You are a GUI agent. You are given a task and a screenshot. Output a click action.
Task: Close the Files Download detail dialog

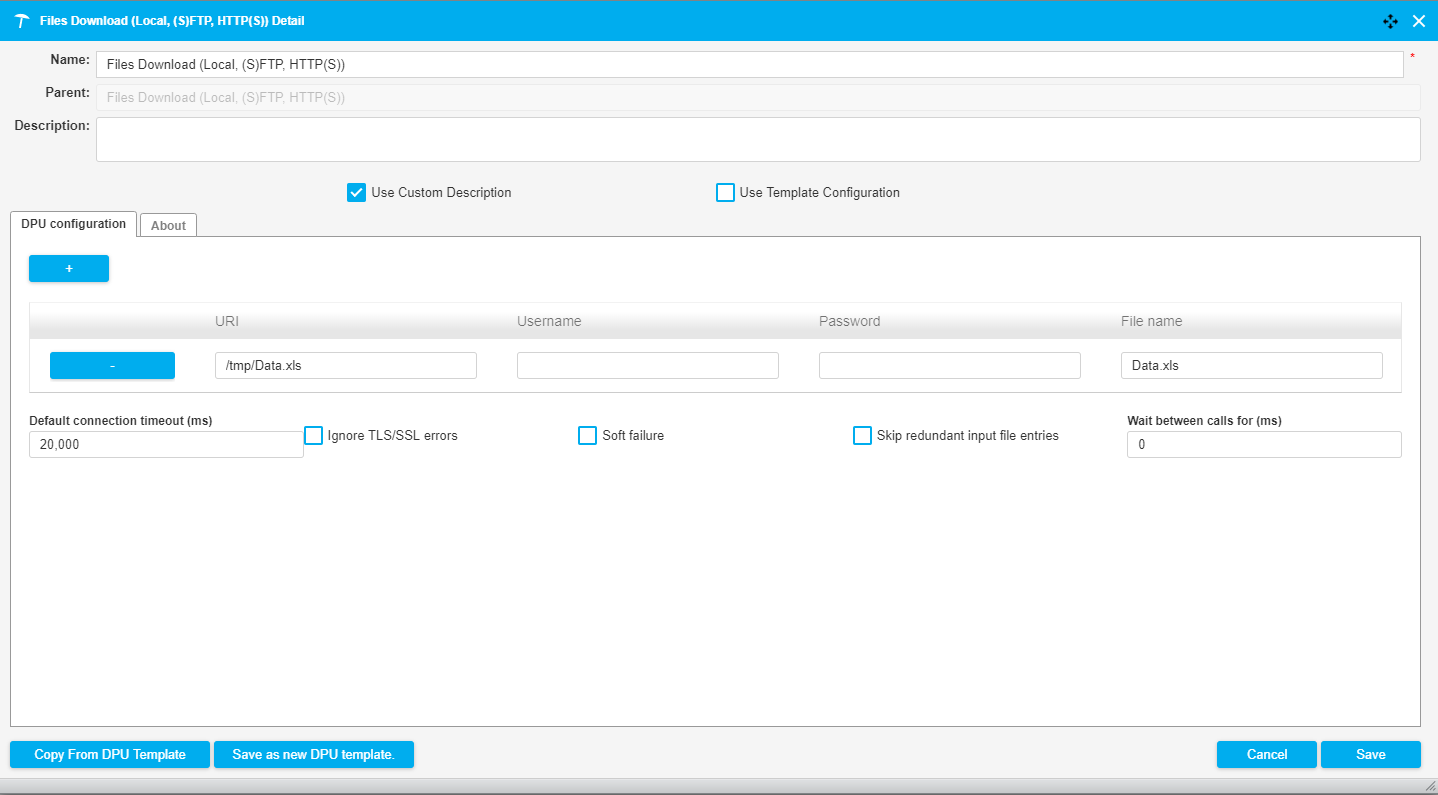[1418, 21]
